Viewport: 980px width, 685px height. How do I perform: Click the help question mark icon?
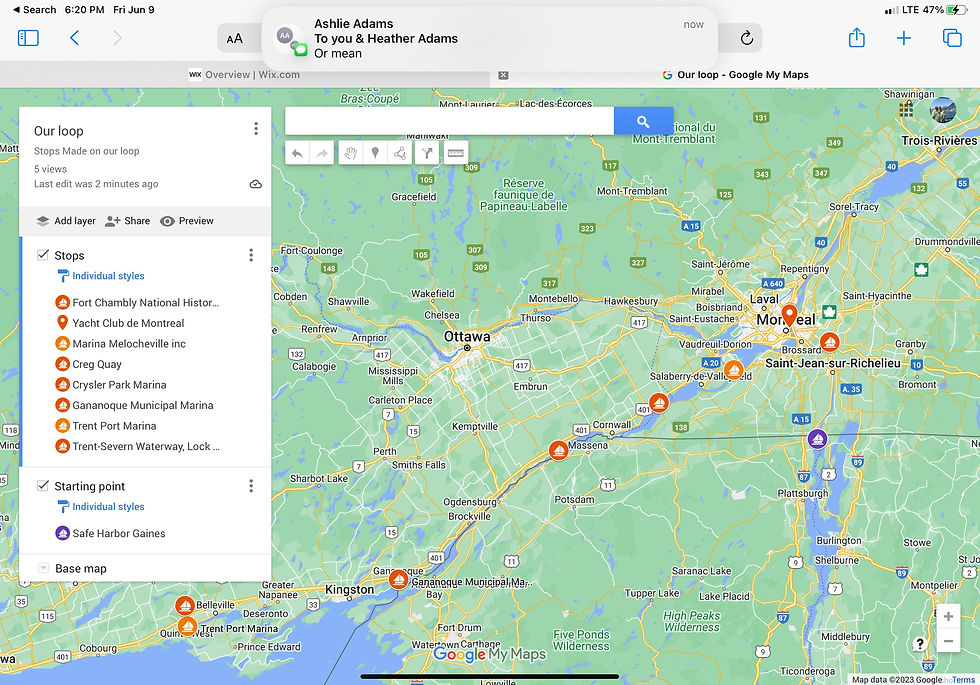click(919, 643)
